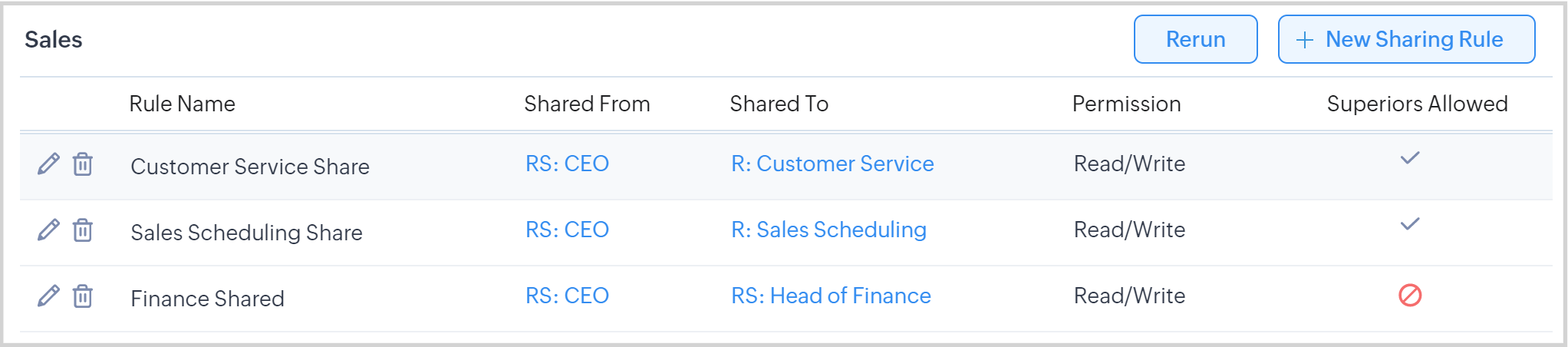
Task: Delete the Customer Service Share rule
Action: click(83, 164)
